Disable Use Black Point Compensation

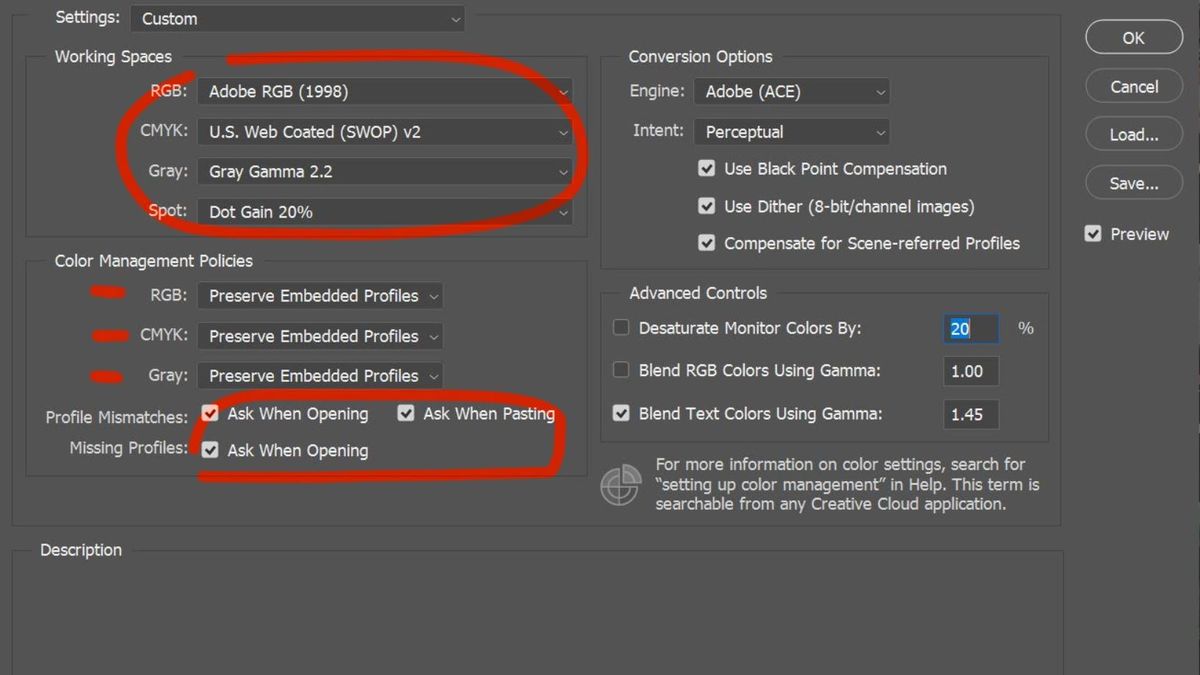707,169
